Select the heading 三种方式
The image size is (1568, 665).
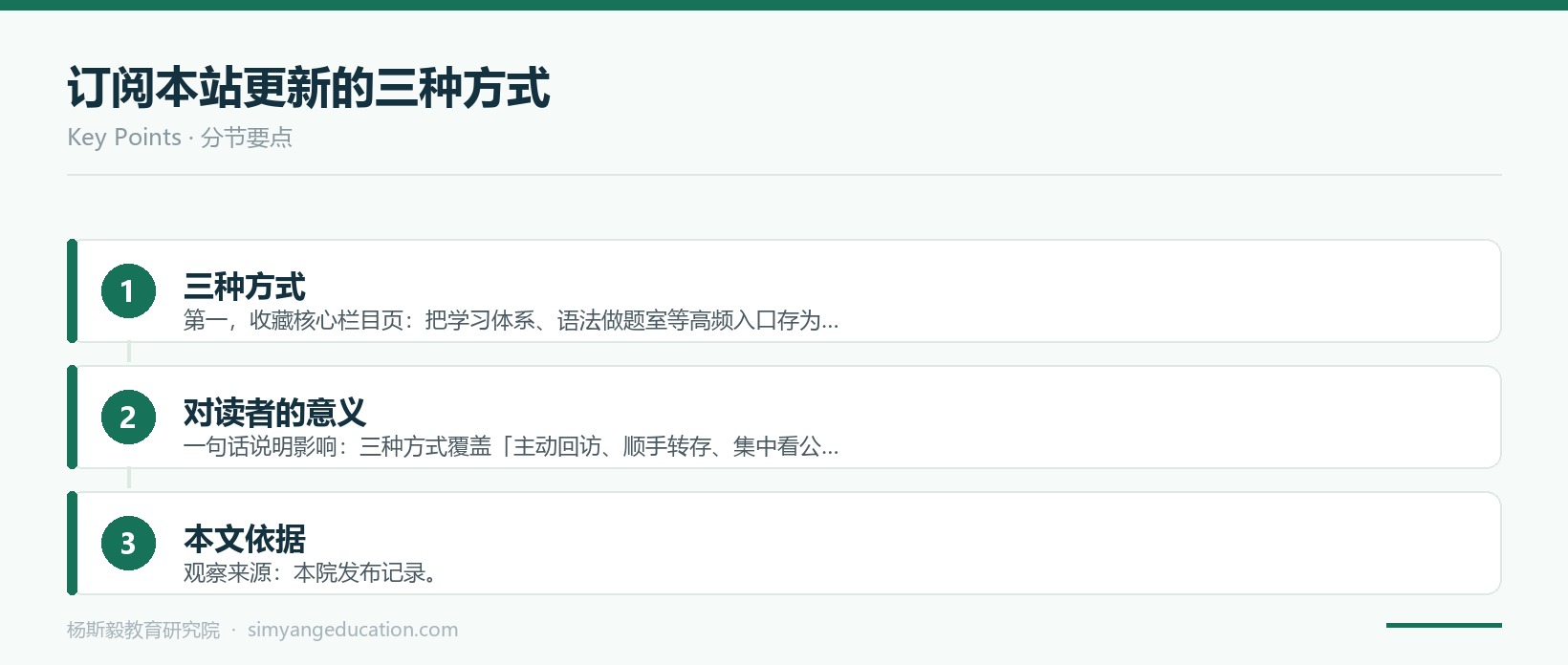(245, 287)
